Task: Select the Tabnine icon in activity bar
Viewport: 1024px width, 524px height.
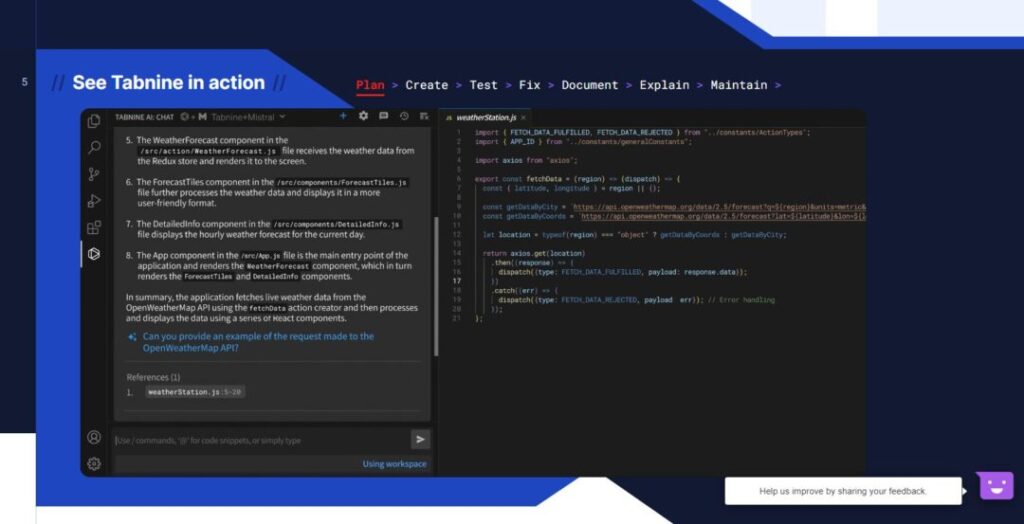Action: coord(94,254)
